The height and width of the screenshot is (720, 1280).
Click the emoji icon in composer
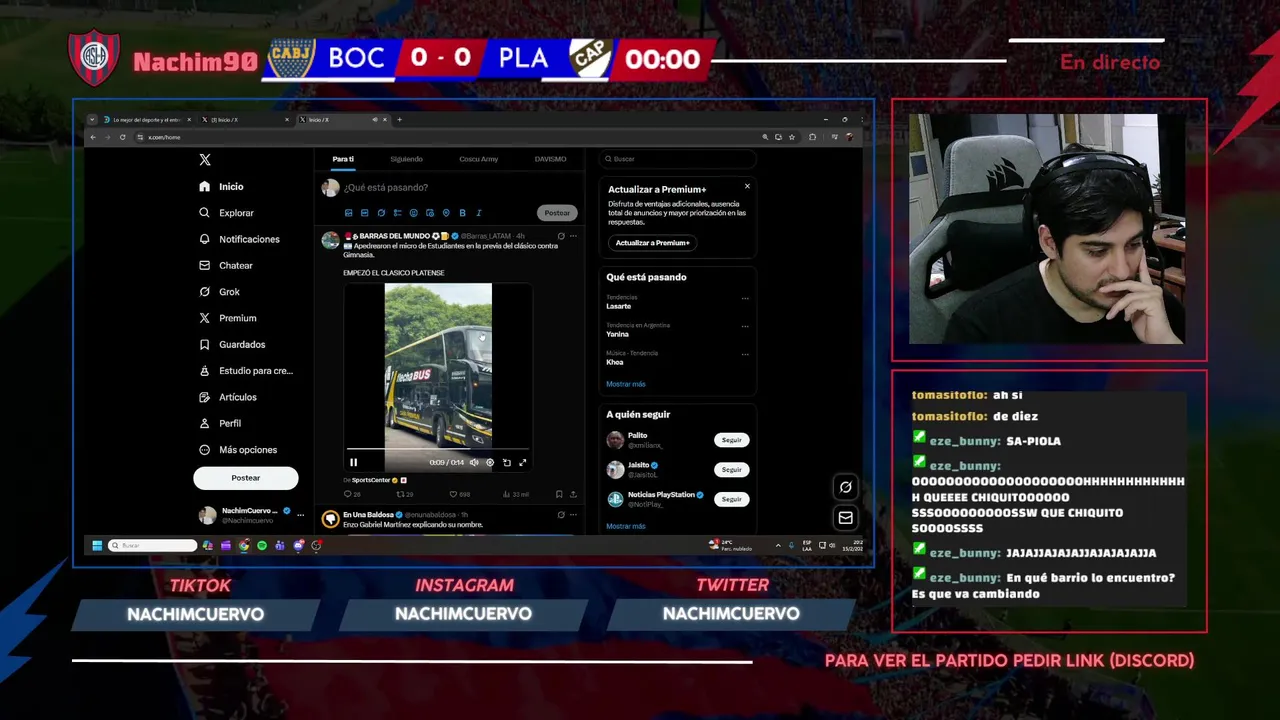pyautogui.click(x=413, y=213)
